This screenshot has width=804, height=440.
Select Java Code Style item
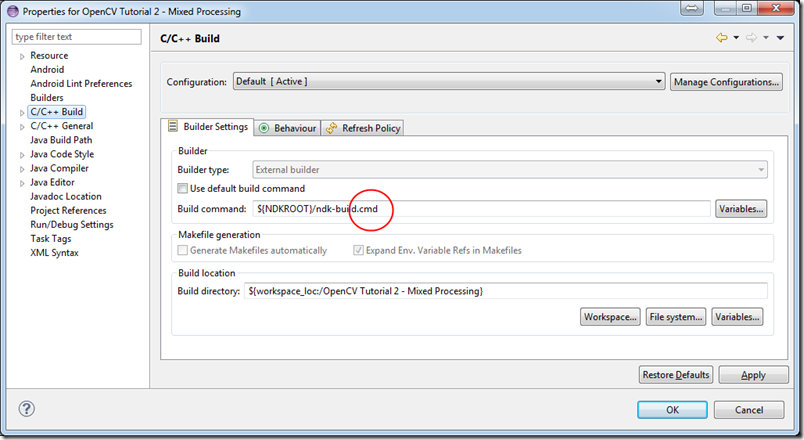pos(62,154)
